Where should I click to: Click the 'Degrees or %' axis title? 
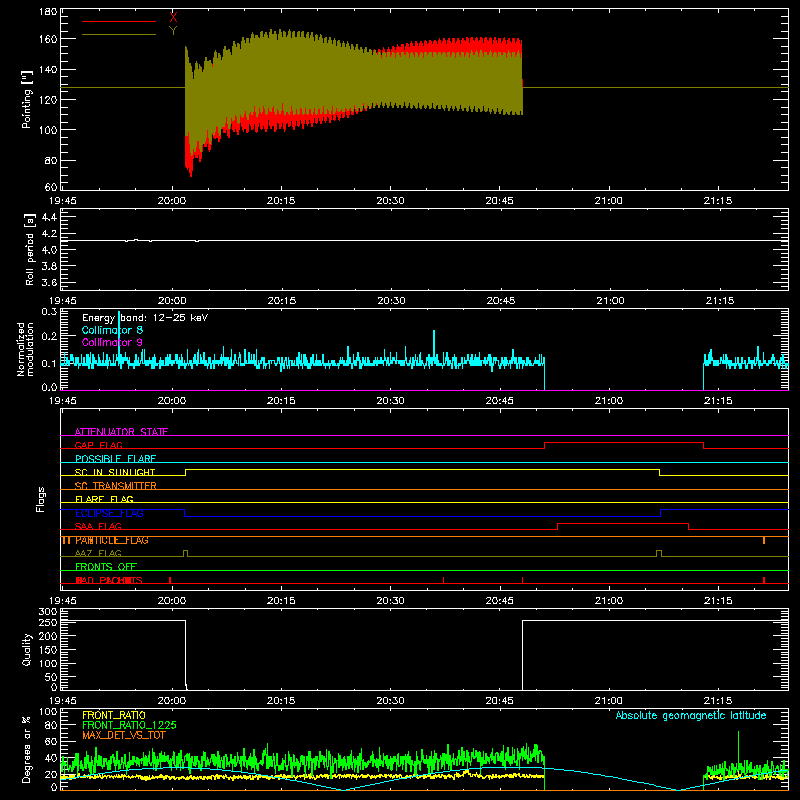tap(27, 749)
